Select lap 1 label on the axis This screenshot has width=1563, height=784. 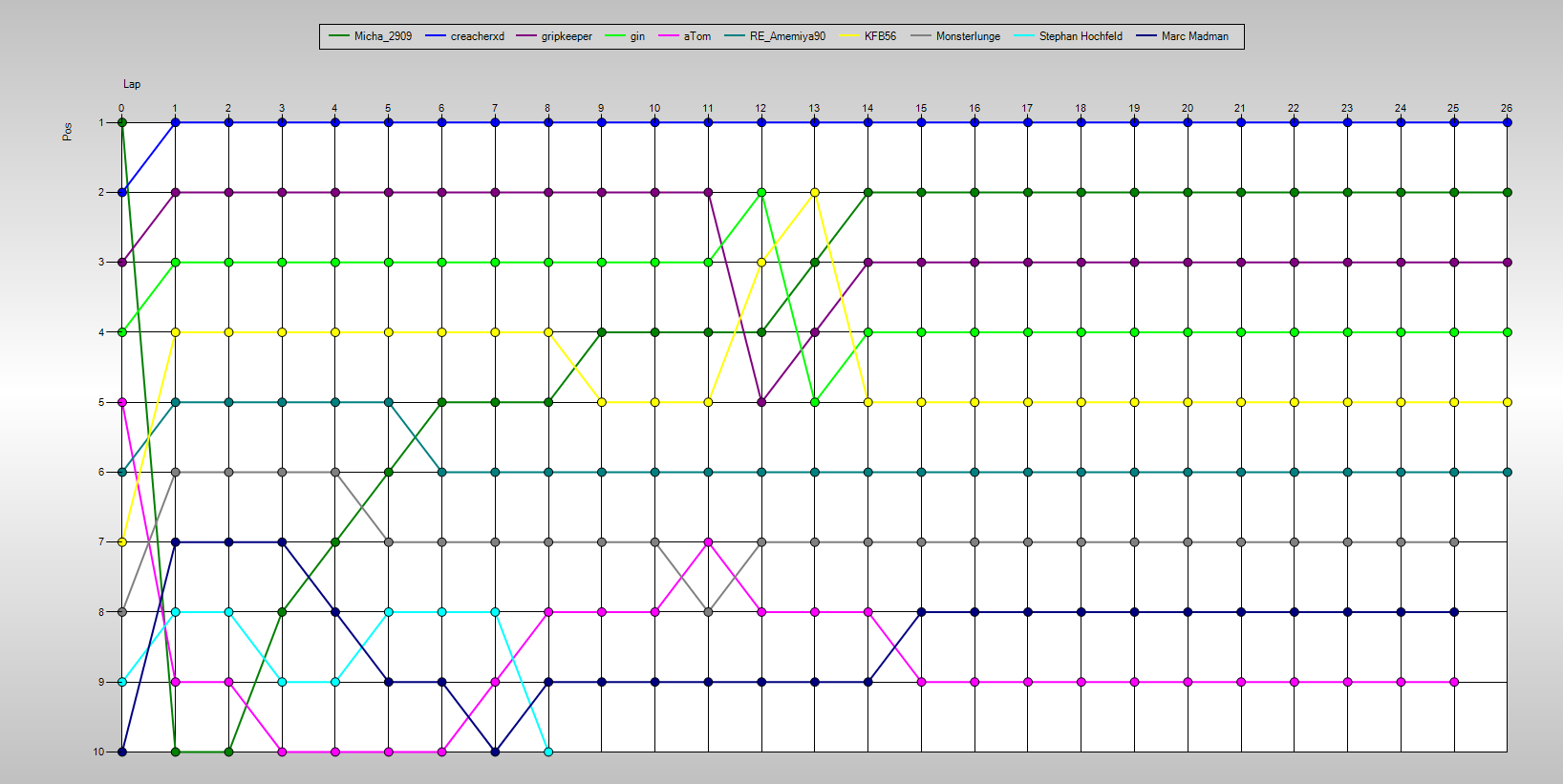175,108
